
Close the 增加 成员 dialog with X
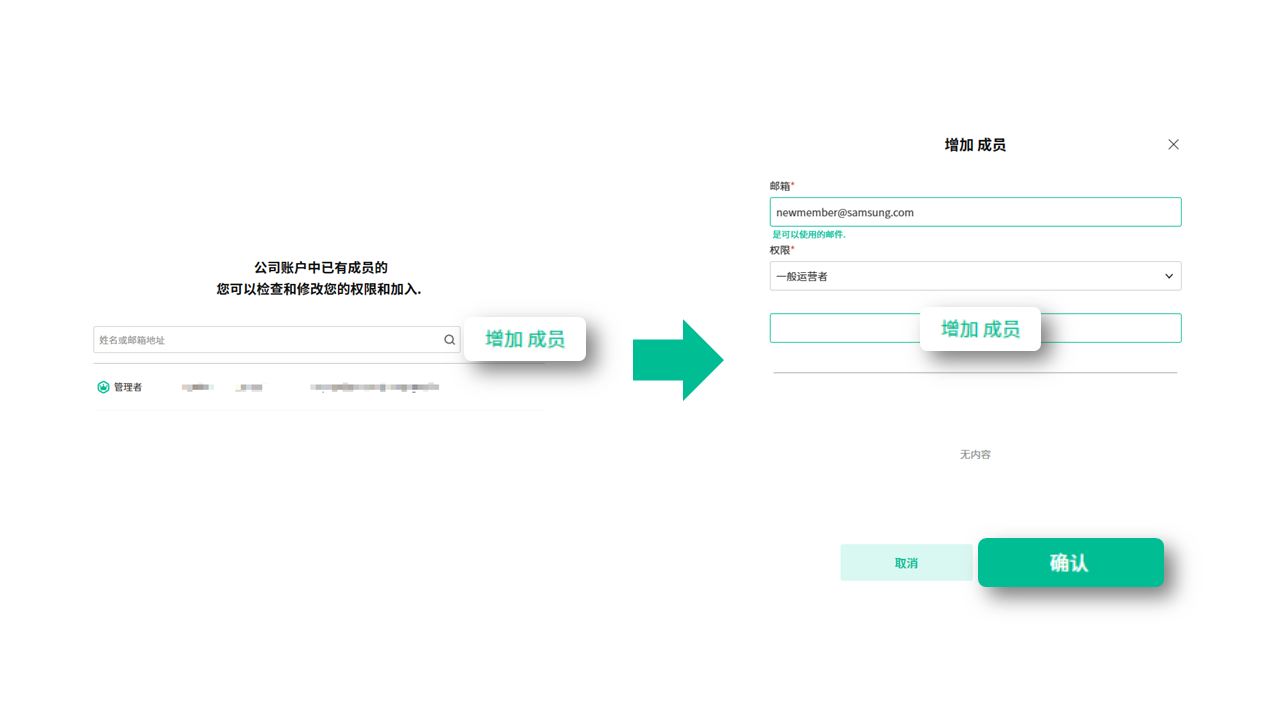[x=1173, y=145]
